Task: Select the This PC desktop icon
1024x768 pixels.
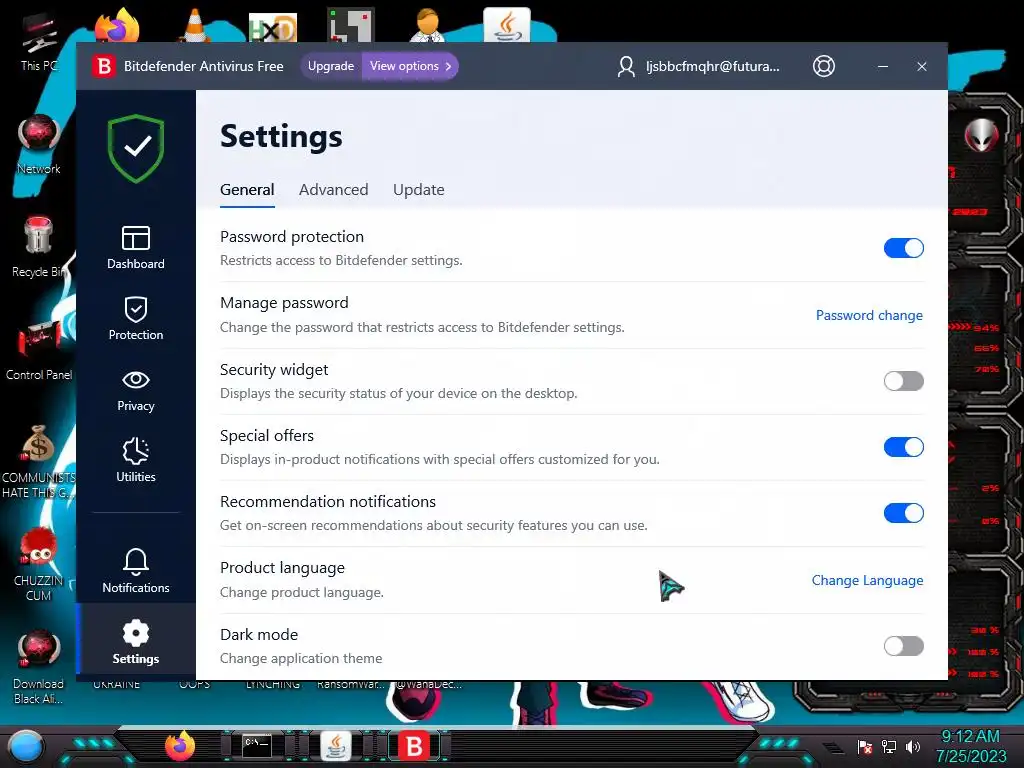Action: (x=39, y=44)
